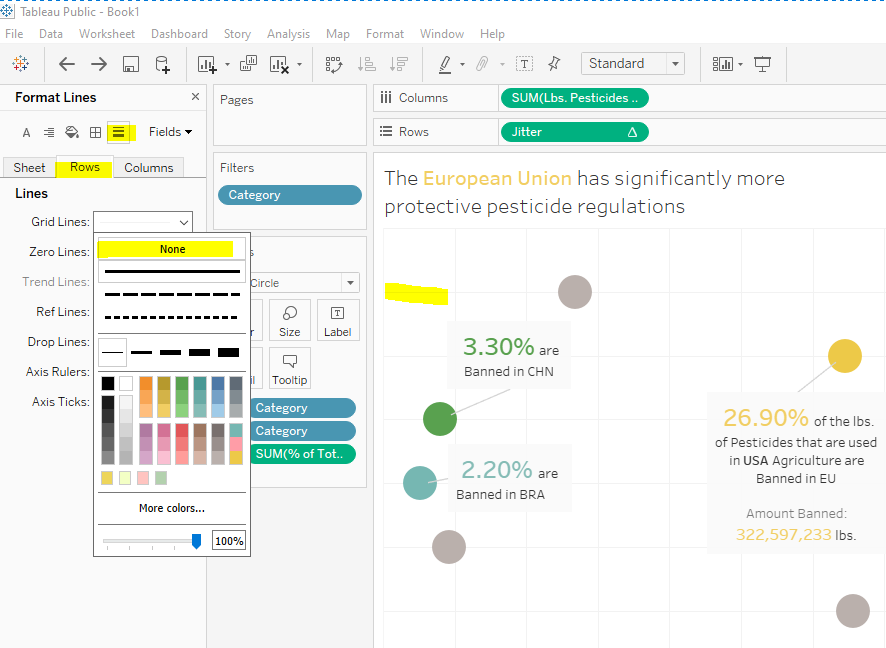Image resolution: width=886 pixels, height=648 pixels.
Task: Select the Alignment format icon
Action: 49,132
